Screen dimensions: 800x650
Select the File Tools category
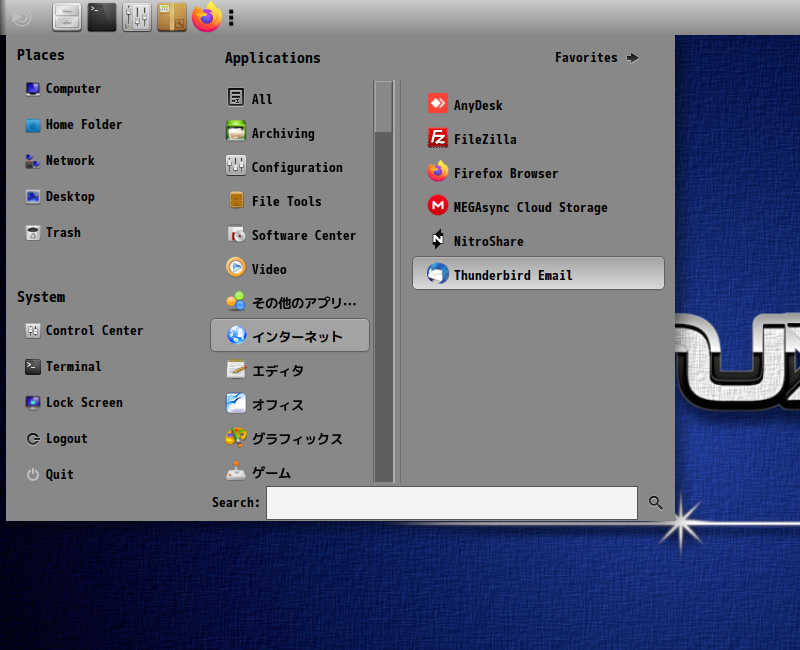290,199
